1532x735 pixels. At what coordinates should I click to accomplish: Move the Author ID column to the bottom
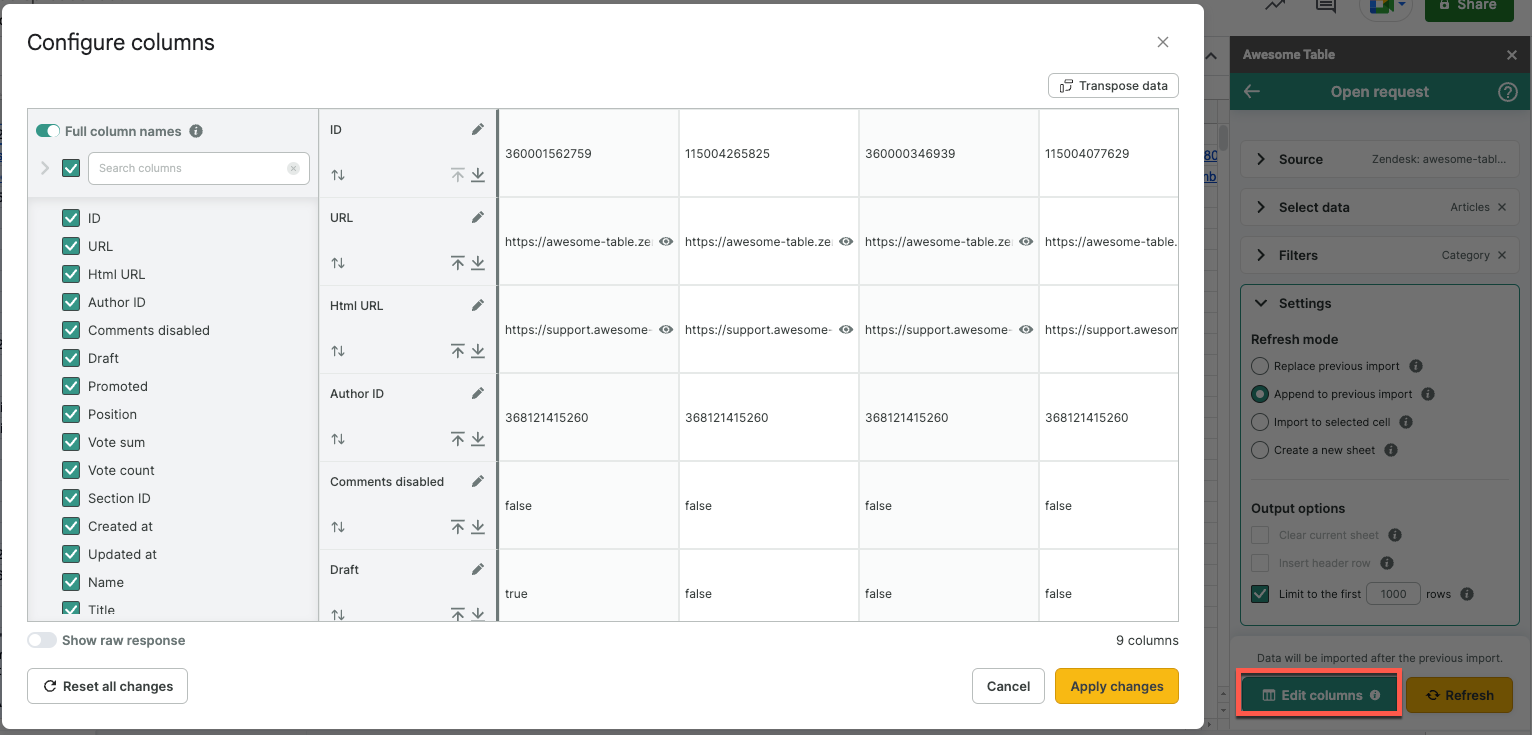pyautogui.click(x=478, y=439)
